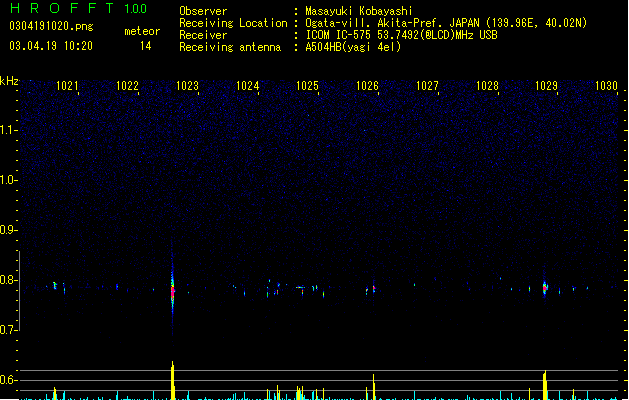This screenshot has width=629, height=400.
Task: Click the 1029 time axis marker
Action: 546,86
